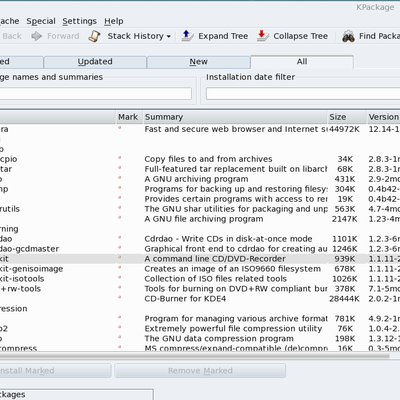Toggle mark for the web browser package
The height and width of the screenshot is (400, 400).
click(119, 128)
